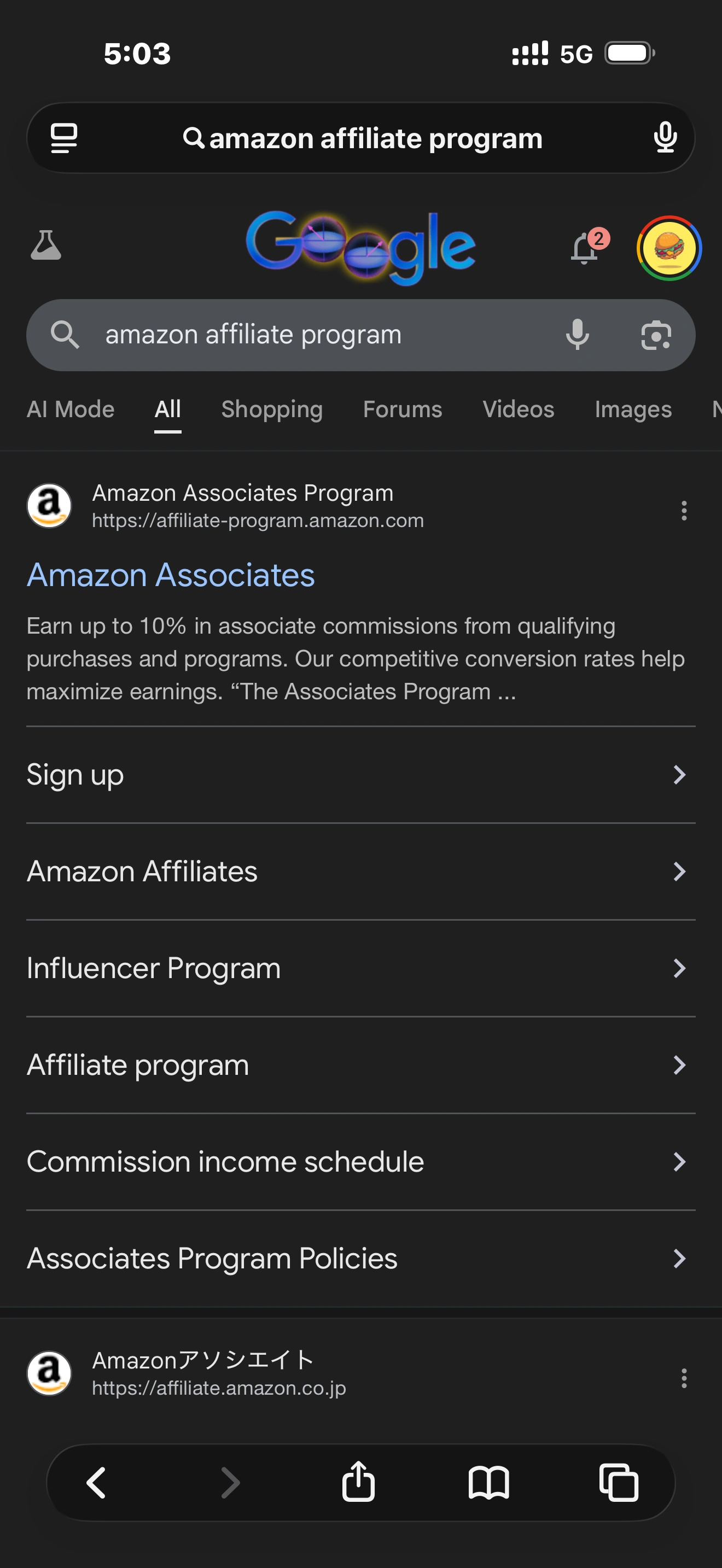Switch to the Shopping tab
Screen dimensions: 722x1568
271,409
